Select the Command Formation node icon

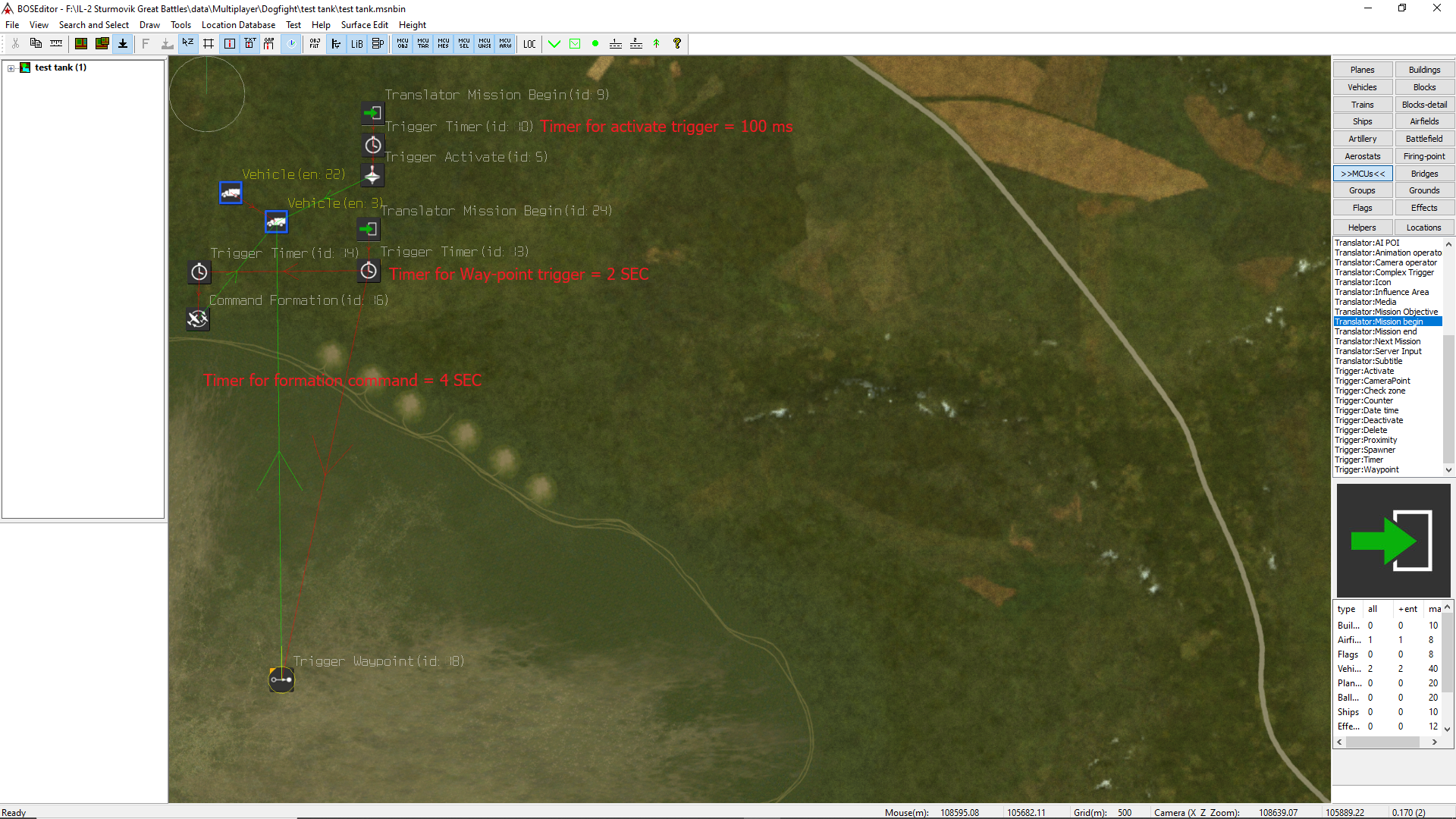[198, 319]
